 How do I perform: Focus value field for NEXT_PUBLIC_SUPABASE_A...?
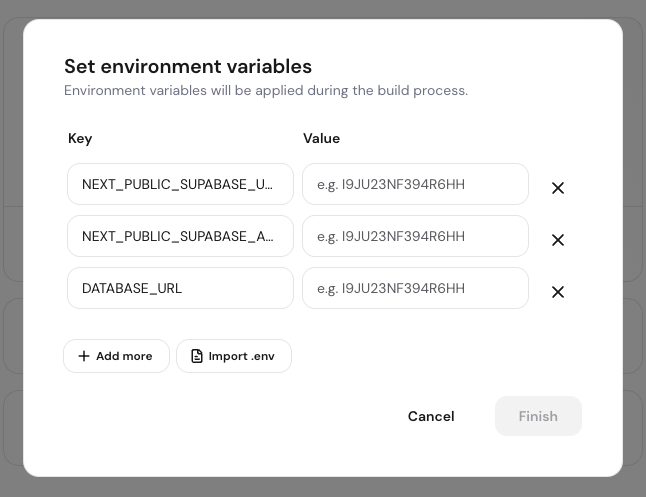coord(415,236)
